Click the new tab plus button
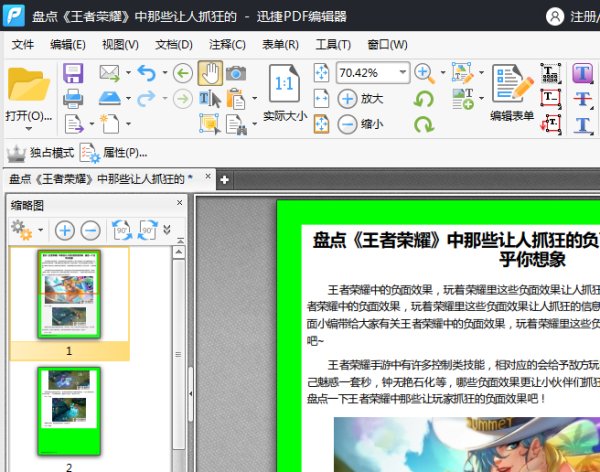This screenshot has height=472, width=600. [225, 180]
